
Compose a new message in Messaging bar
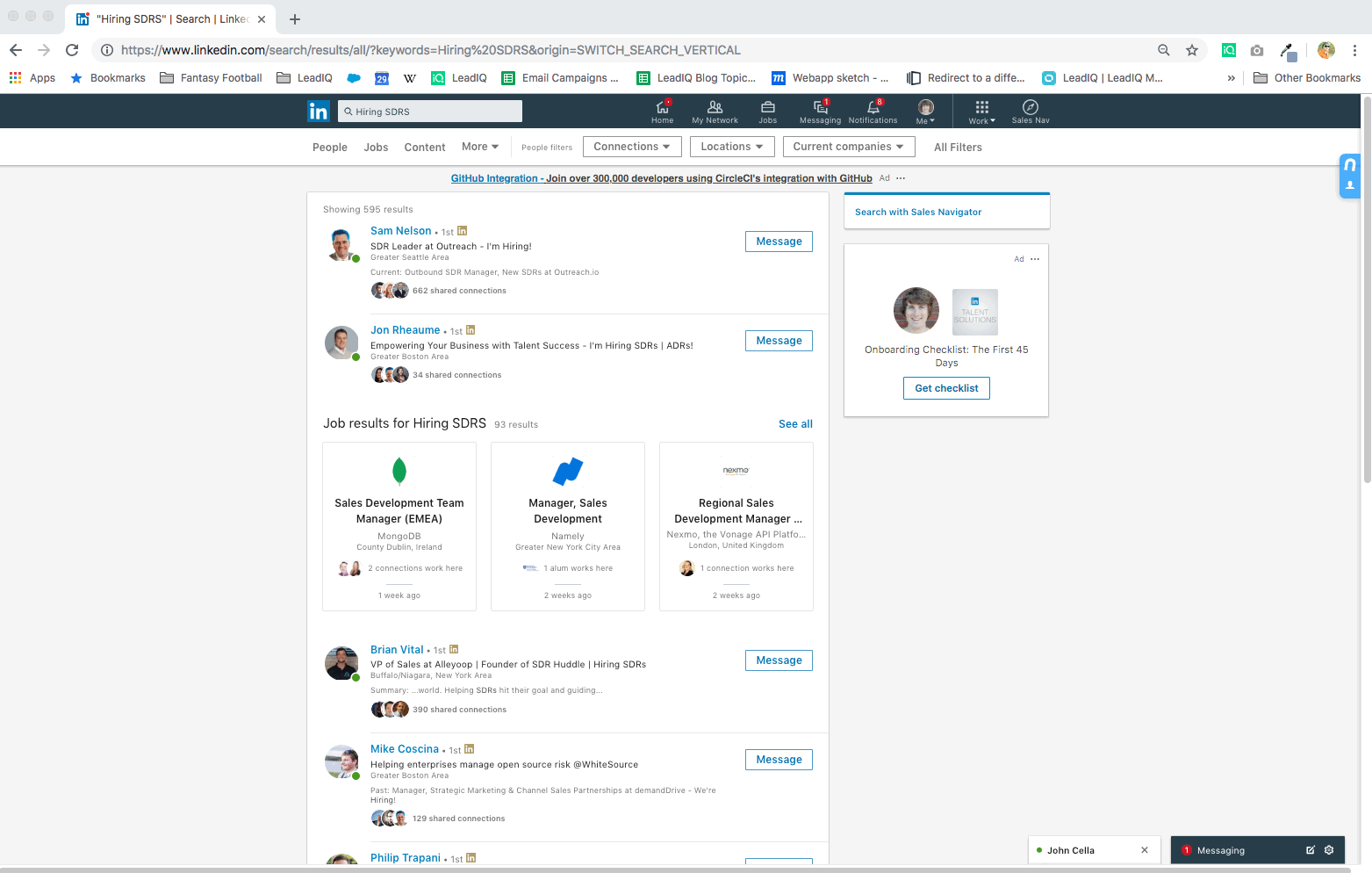[x=1311, y=850]
